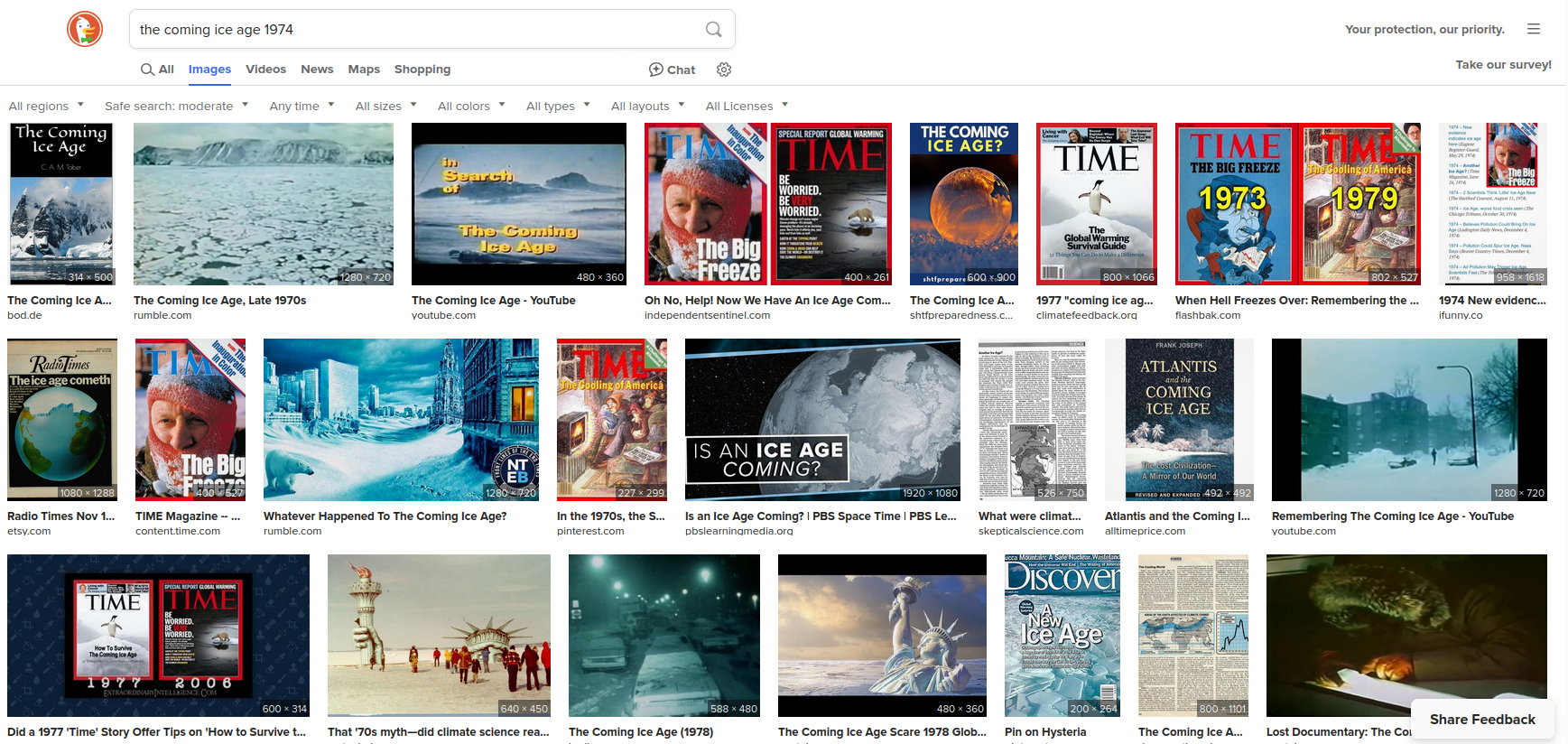Click the flashbak.com source text
The height and width of the screenshot is (744, 1568).
1208,316
